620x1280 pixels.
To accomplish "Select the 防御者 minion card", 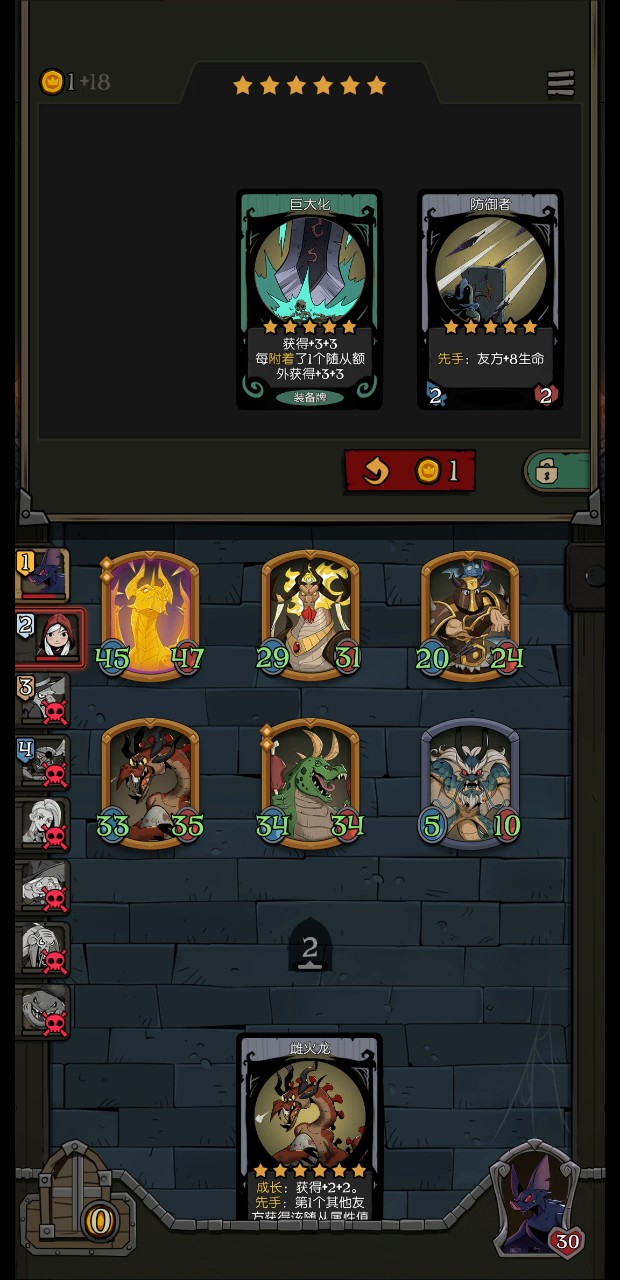I will (x=490, y=300).
